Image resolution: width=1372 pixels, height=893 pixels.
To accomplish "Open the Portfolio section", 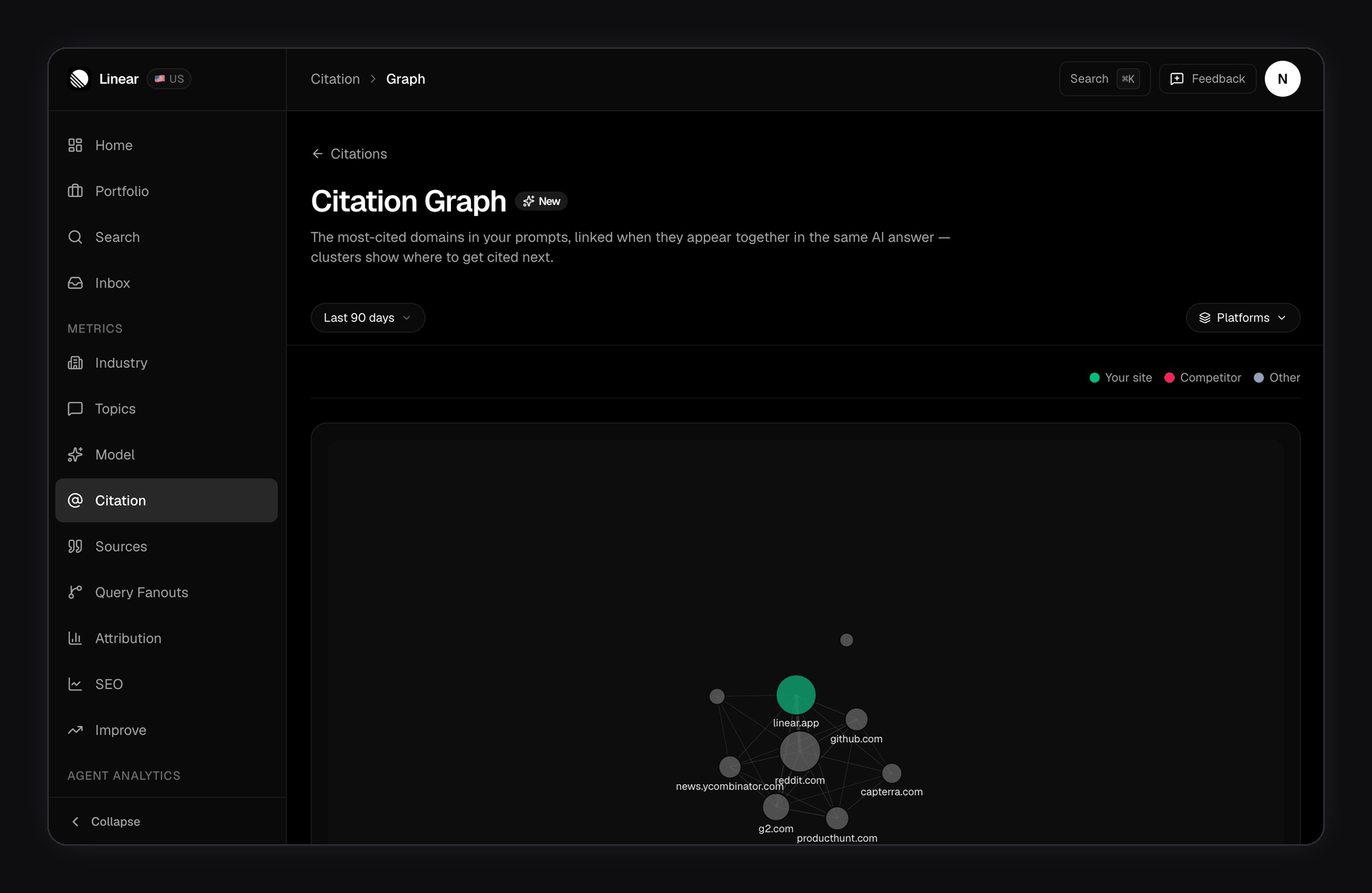I will 166,191.
